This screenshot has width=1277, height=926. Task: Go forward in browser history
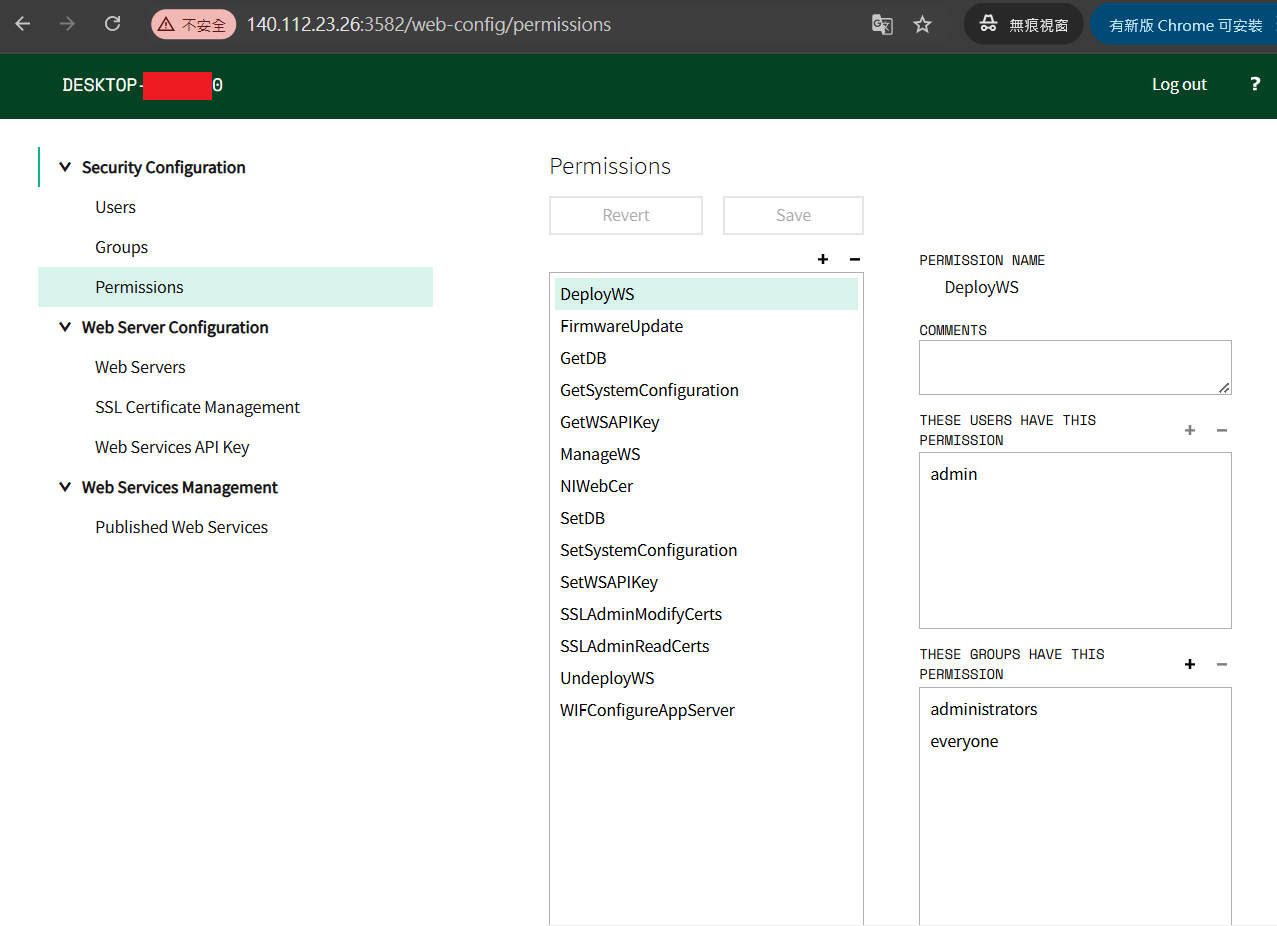coord(68,24)
